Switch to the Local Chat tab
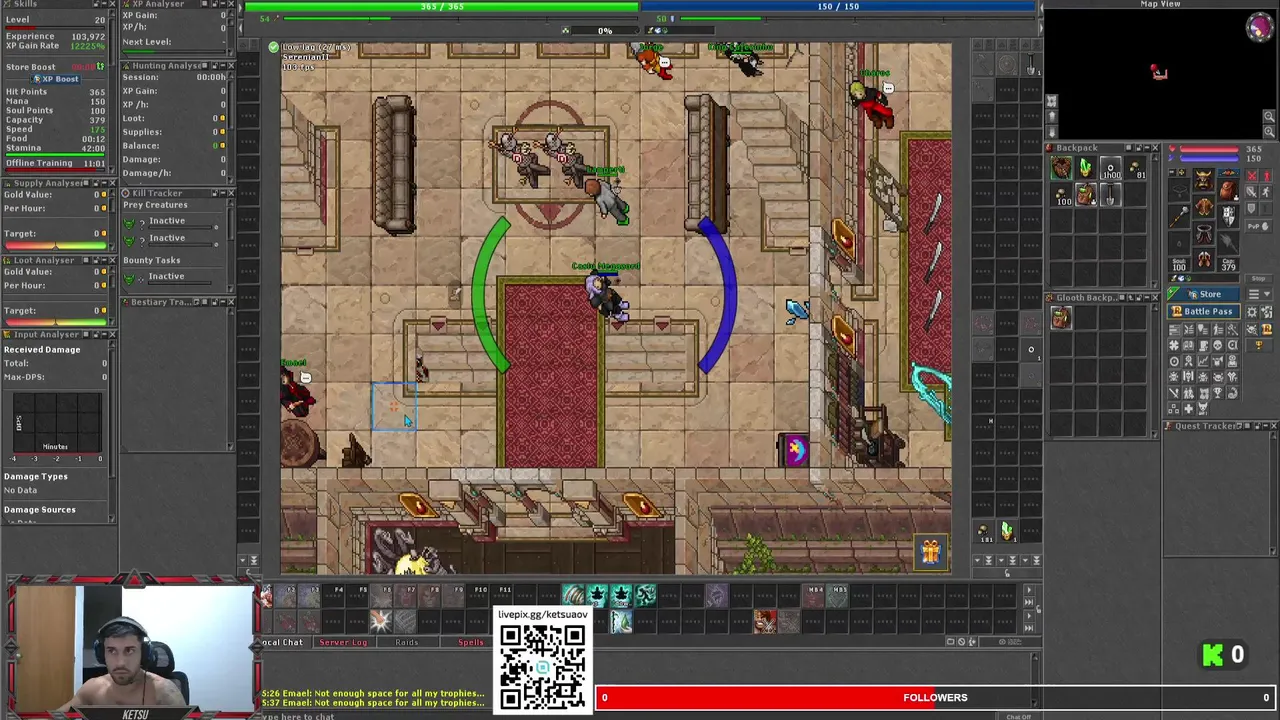 (283, 642)
